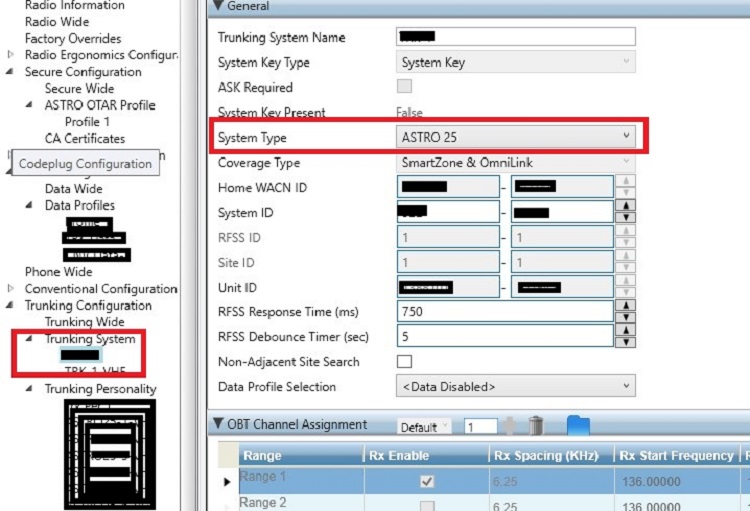Increase RFSS Response Time spinner

[x=627, y=305]
